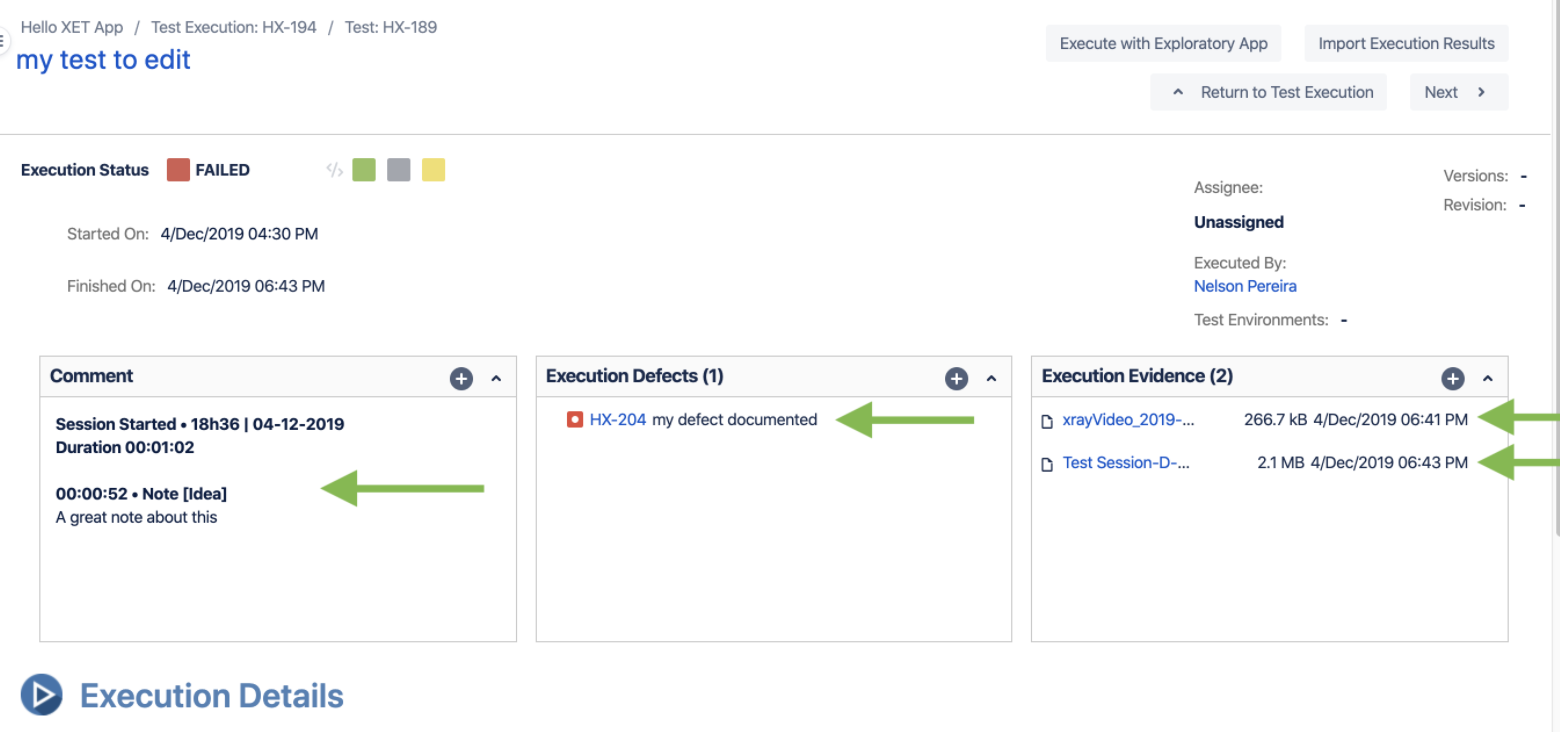Click the code status icon beside FAILED

334,170
